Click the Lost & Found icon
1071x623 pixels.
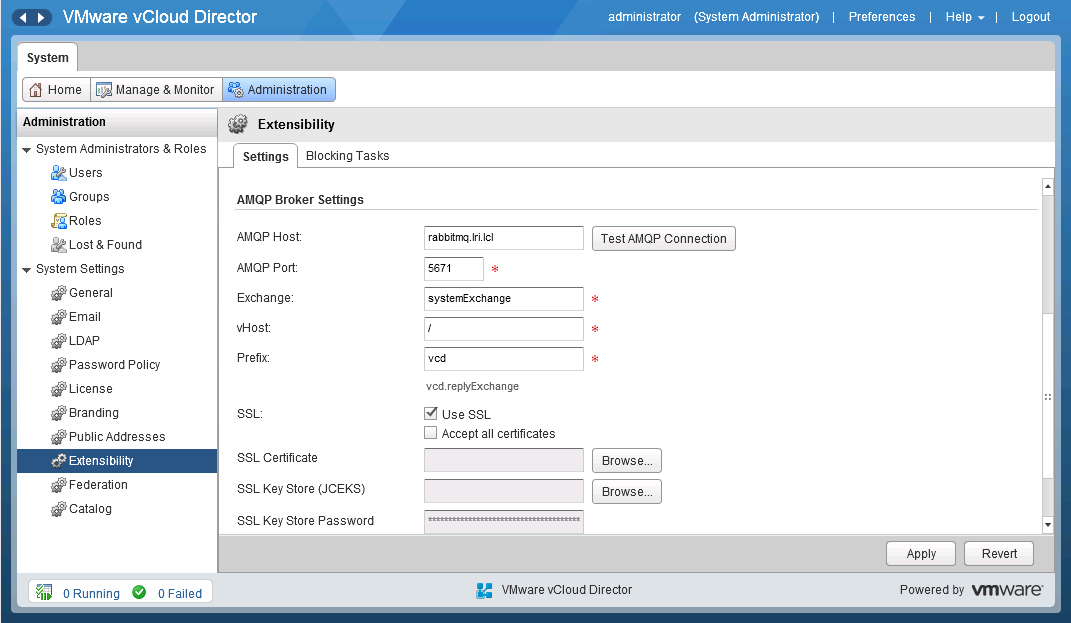[x=59, y=245]
